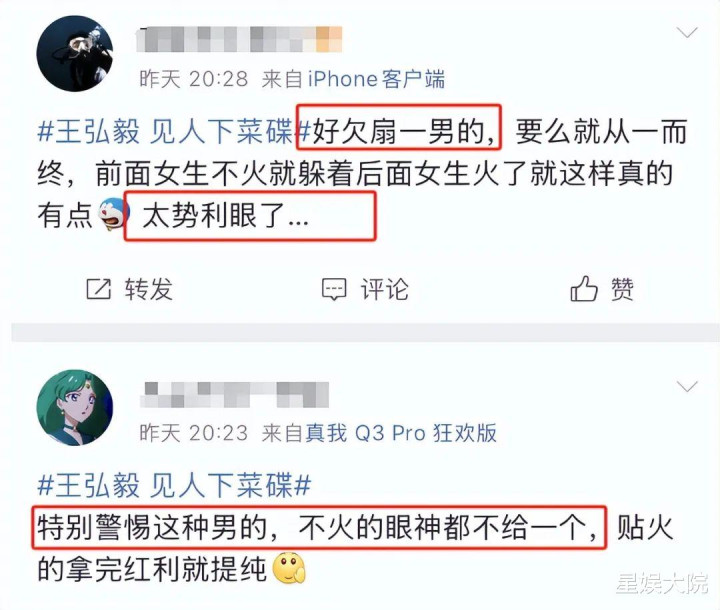Screen dimensions: 720x610
Task: Click the yellow shy emoji in second post
Action: pyautogui.click(x=289, y=568)
